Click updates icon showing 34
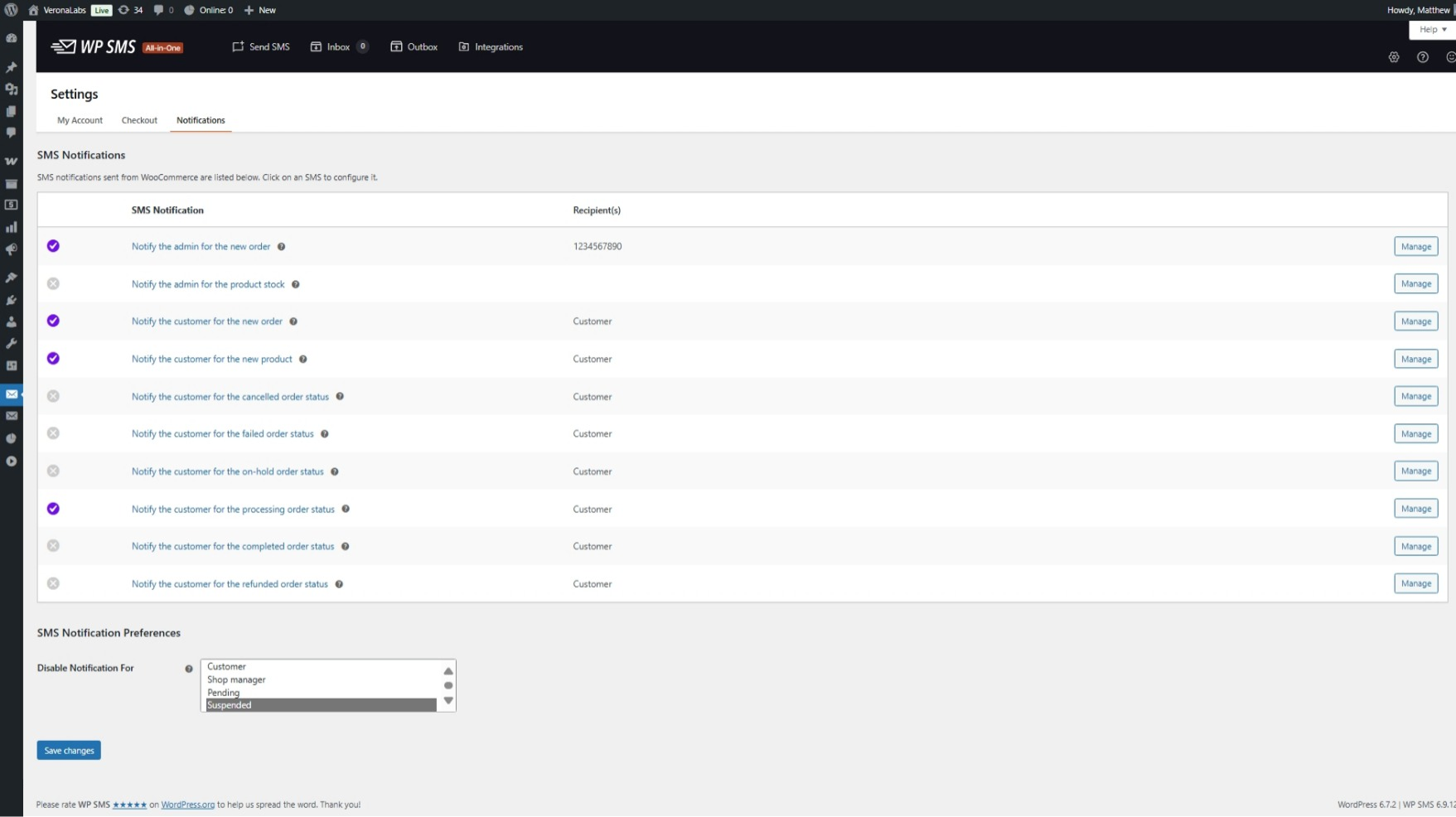This screenshot has height=817, width=1456. (130, 10)
